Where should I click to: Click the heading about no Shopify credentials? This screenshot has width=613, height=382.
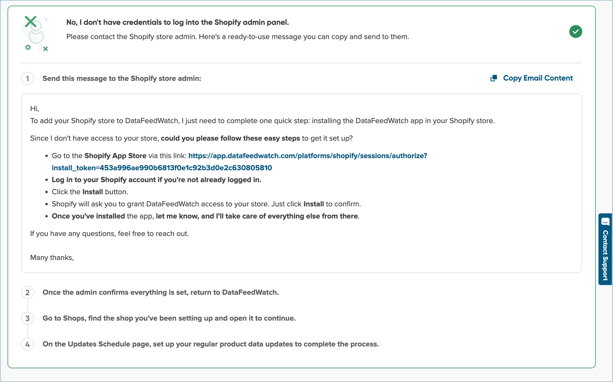point(177,22)
